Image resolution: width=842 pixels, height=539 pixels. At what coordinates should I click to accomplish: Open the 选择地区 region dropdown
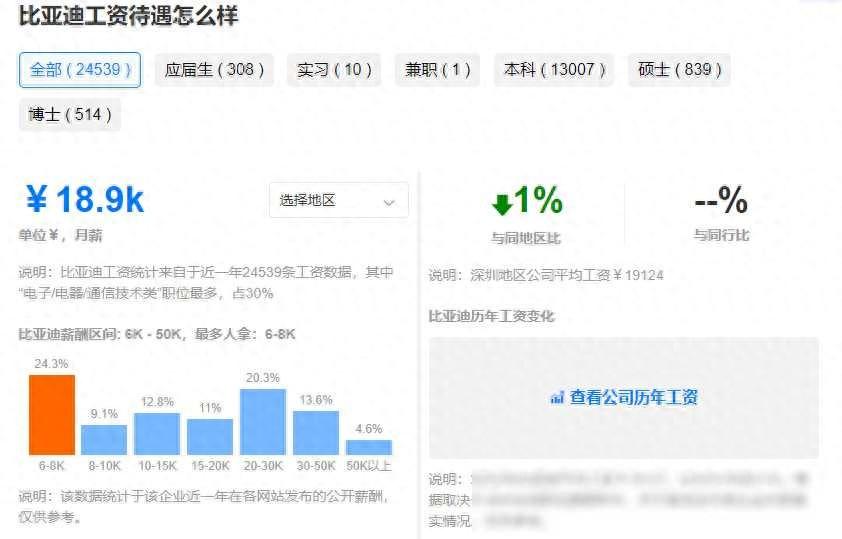click(339, 200)
